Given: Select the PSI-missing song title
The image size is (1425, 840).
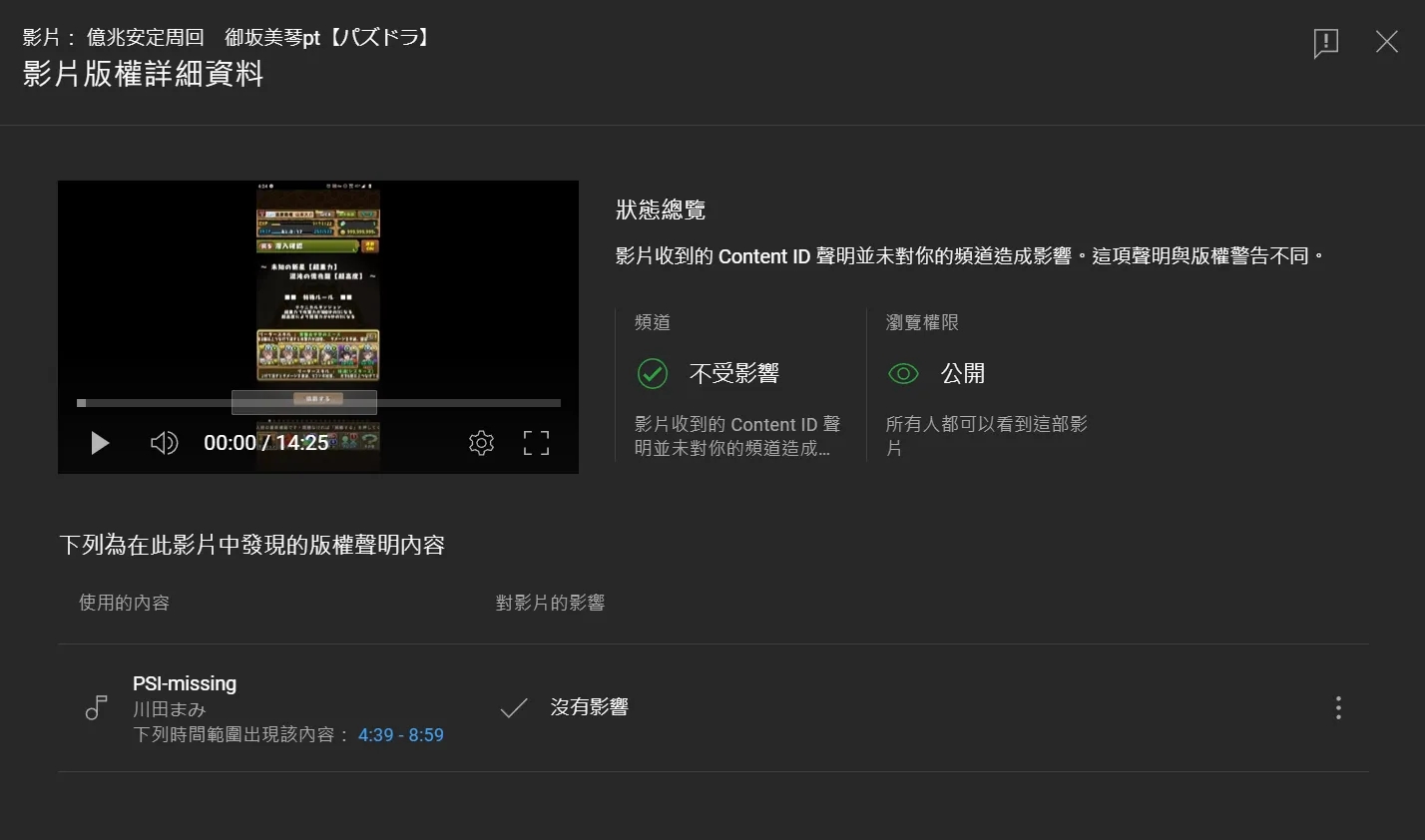Looking at the screenshot, I should pos(185,683).
